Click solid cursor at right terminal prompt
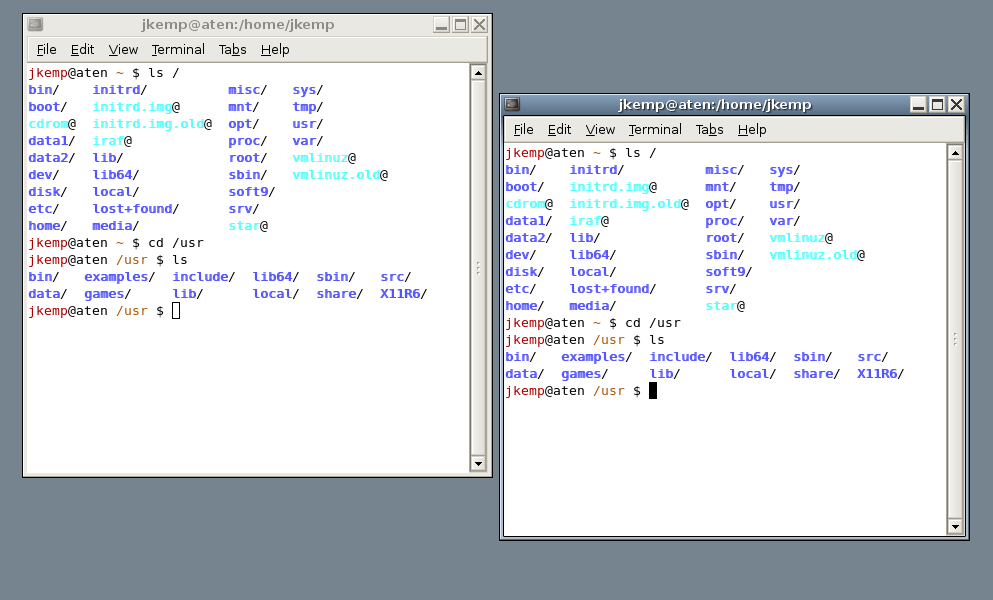The width and height of the screenshot is (993, 600). [653, 391]
